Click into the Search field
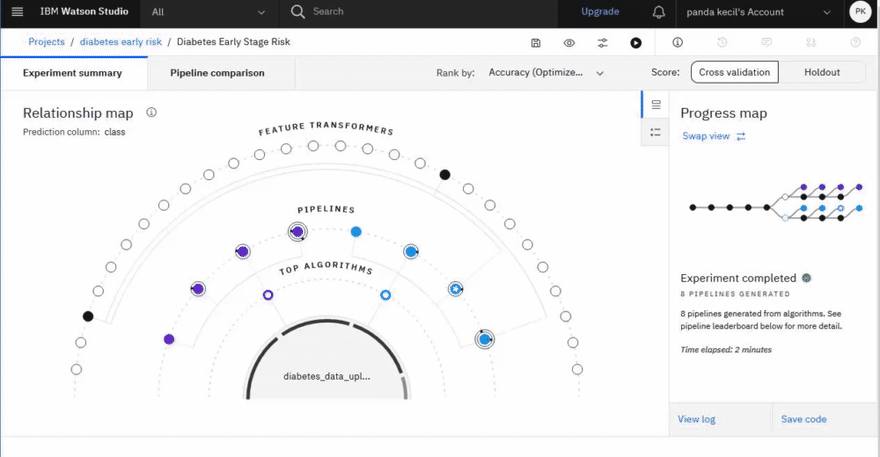 (421, 12)
